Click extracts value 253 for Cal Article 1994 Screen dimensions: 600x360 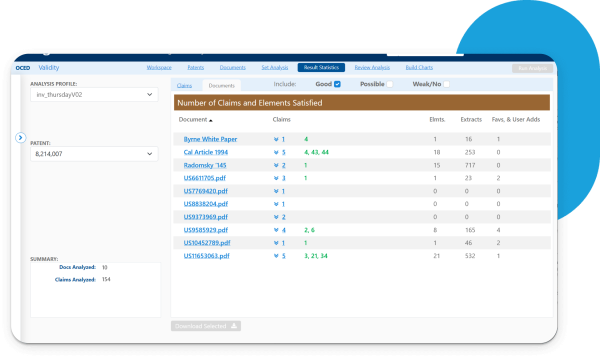(470, 152)
